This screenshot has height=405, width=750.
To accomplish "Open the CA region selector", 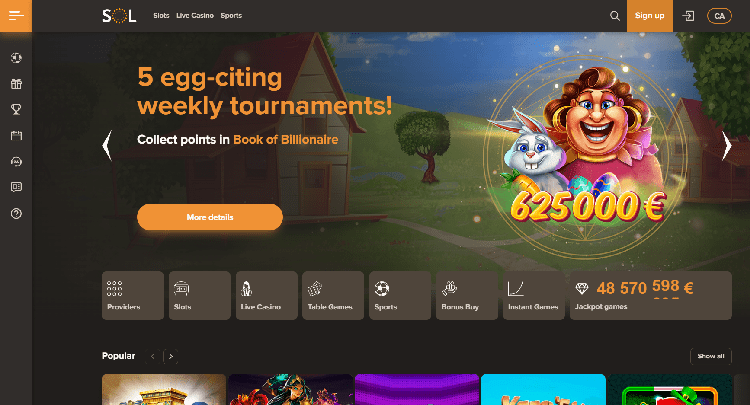I will 719,16.
